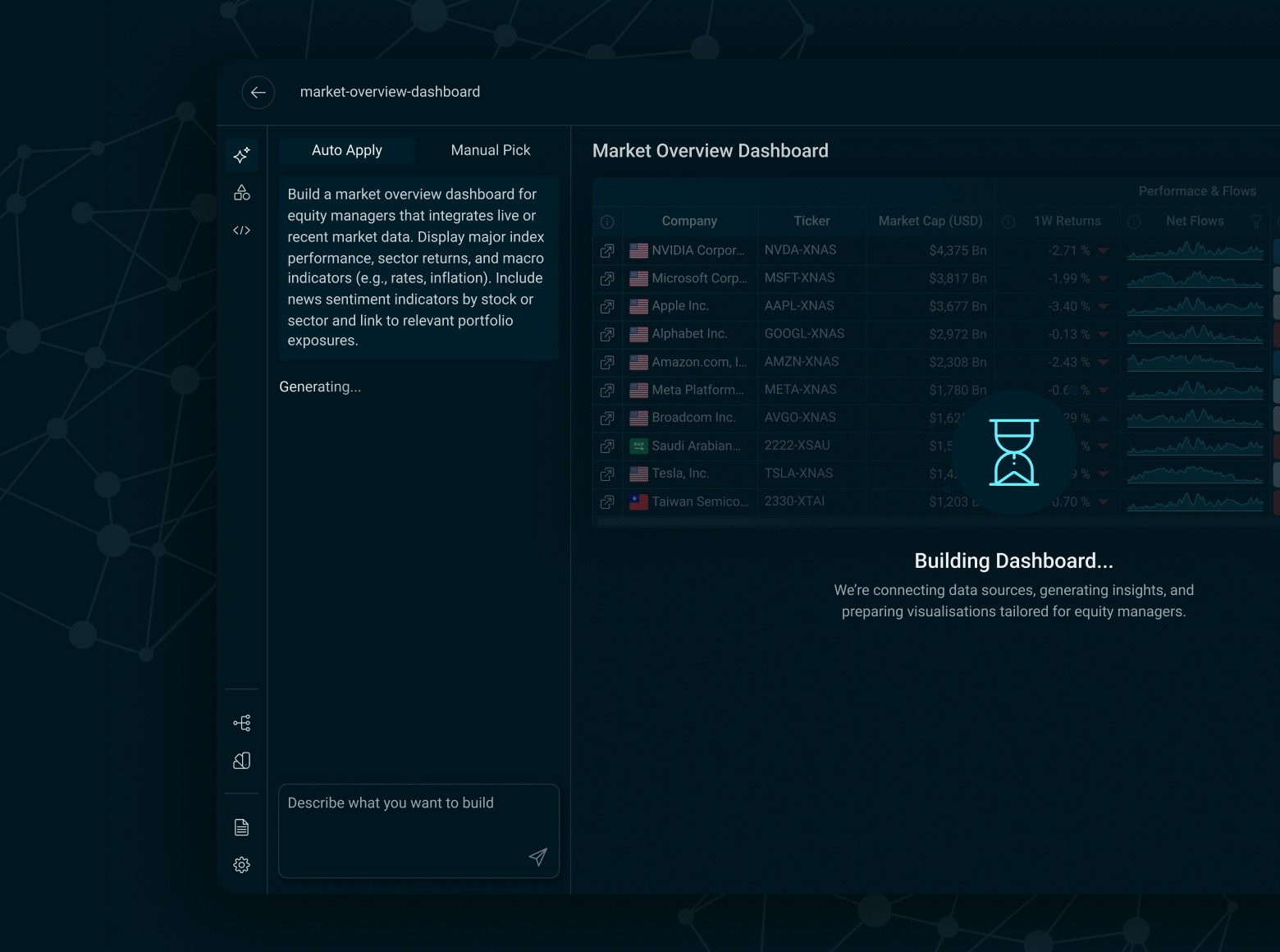Open external link for Meta Platforms row
Viewport: 1280px width, 952px height.
pos(607,390)
